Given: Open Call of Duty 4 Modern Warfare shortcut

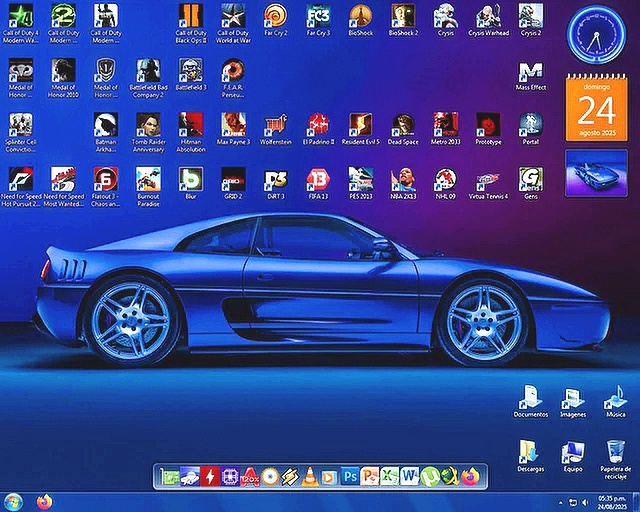Looking at the screenshot, I should coord(21,24).
